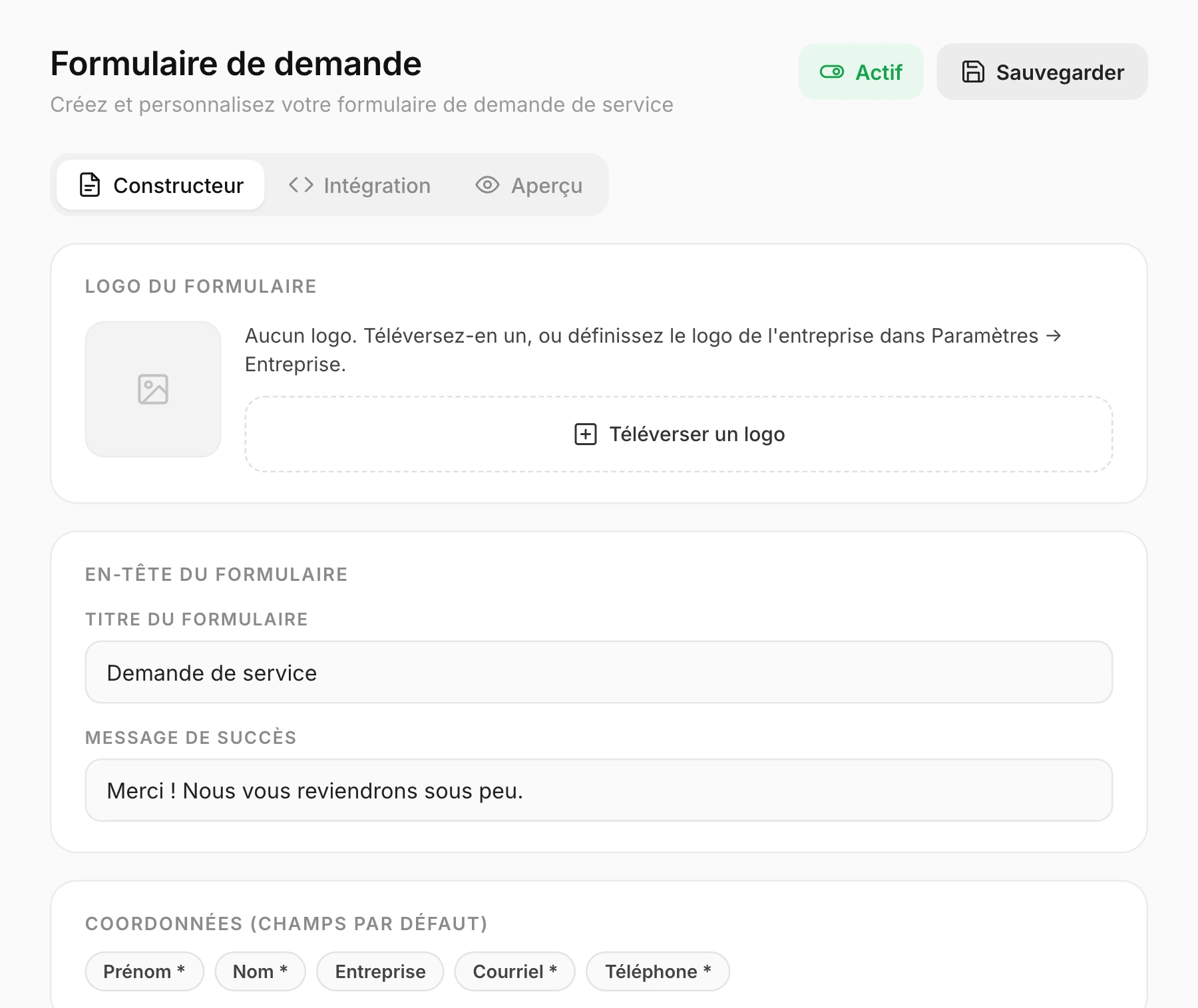
Task: Select the Entreprise field chip
Action: (x=380, y=971)
